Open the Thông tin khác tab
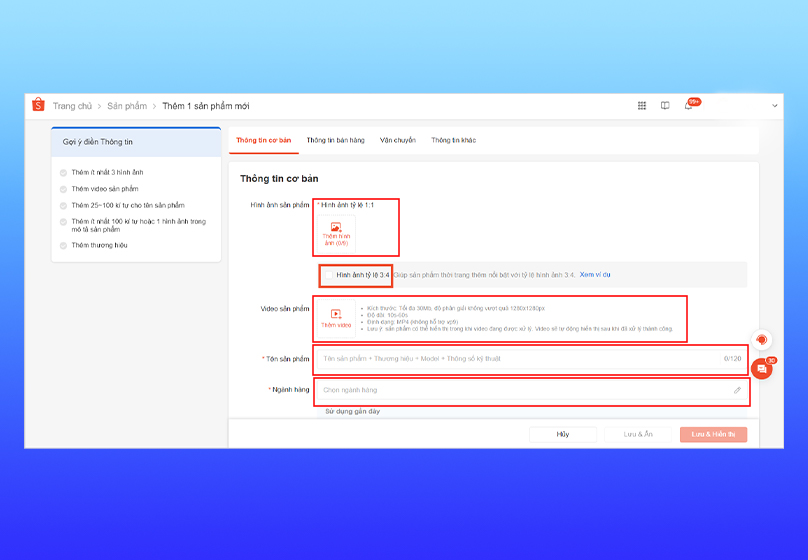The height and width of the screenshot is (560, 808). click(x=453, y=140)
